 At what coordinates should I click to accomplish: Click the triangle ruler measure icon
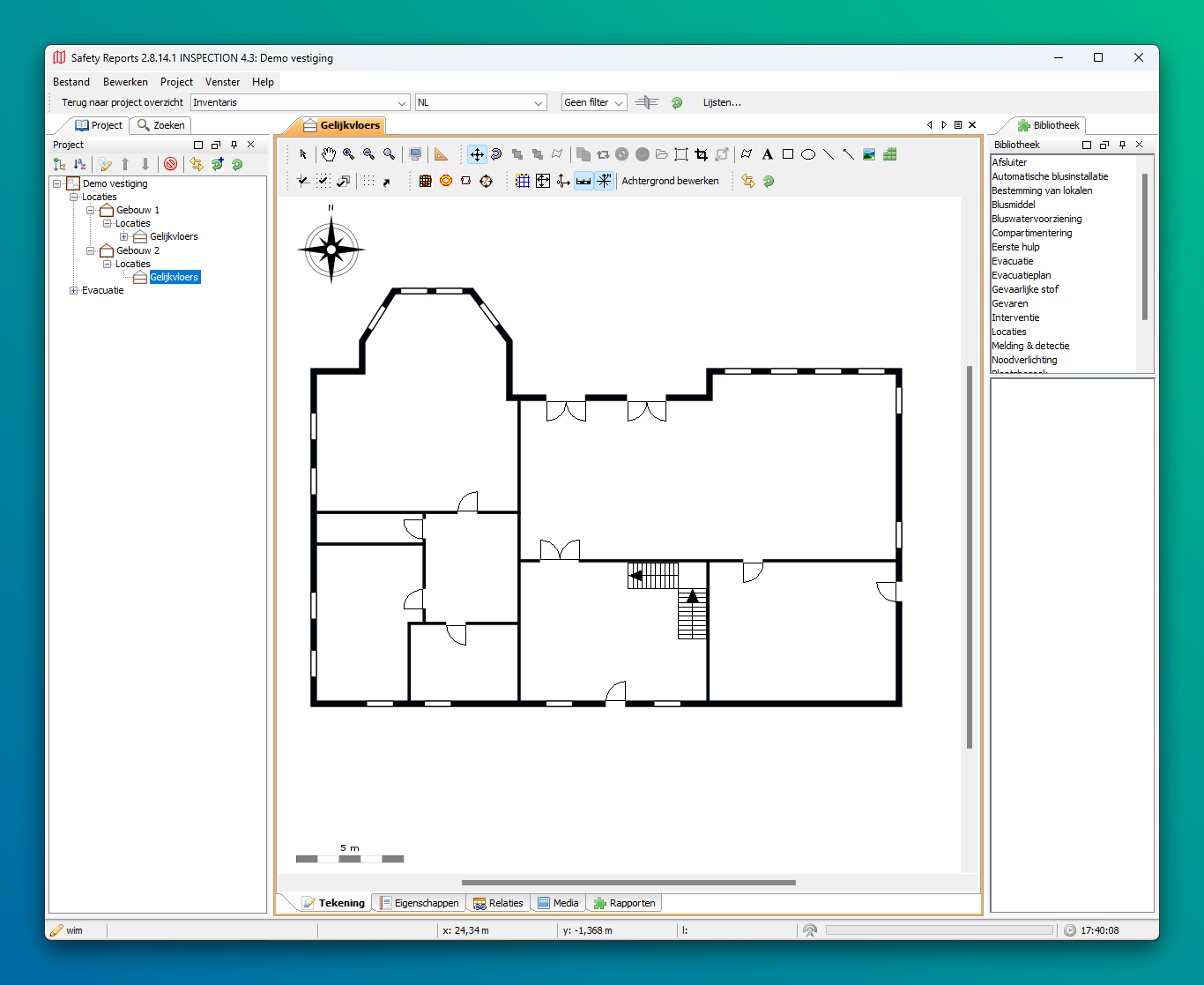click(442, 154)
